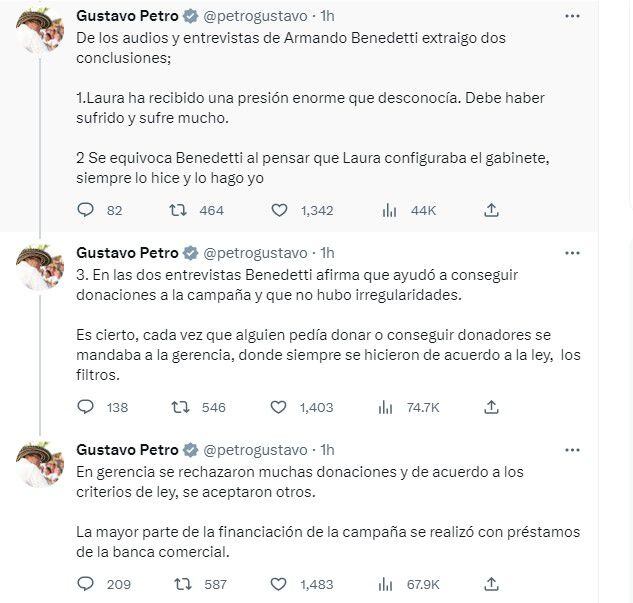
Task: Reply to the tweet with 82 replies
Action: coord(86,210)
